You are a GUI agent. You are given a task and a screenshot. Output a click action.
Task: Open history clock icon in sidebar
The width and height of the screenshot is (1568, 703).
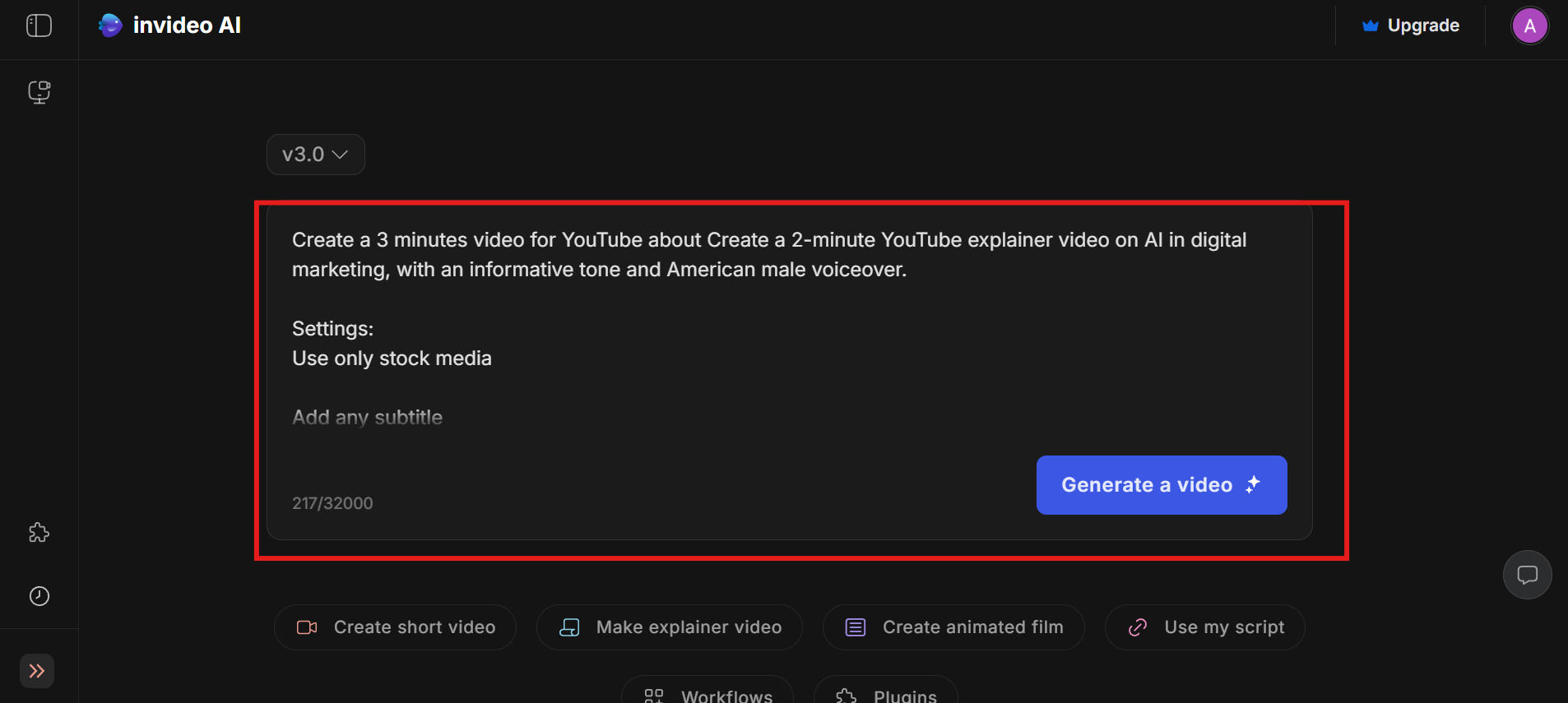coord(39,596)
